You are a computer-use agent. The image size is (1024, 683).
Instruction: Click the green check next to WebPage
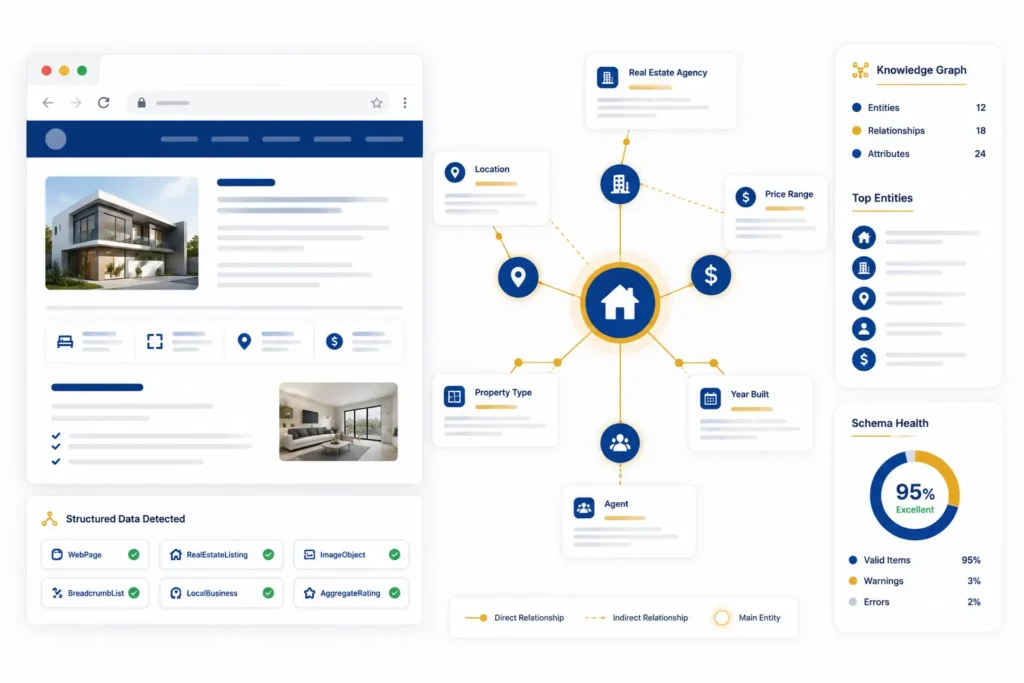click(x=134, y=554)
